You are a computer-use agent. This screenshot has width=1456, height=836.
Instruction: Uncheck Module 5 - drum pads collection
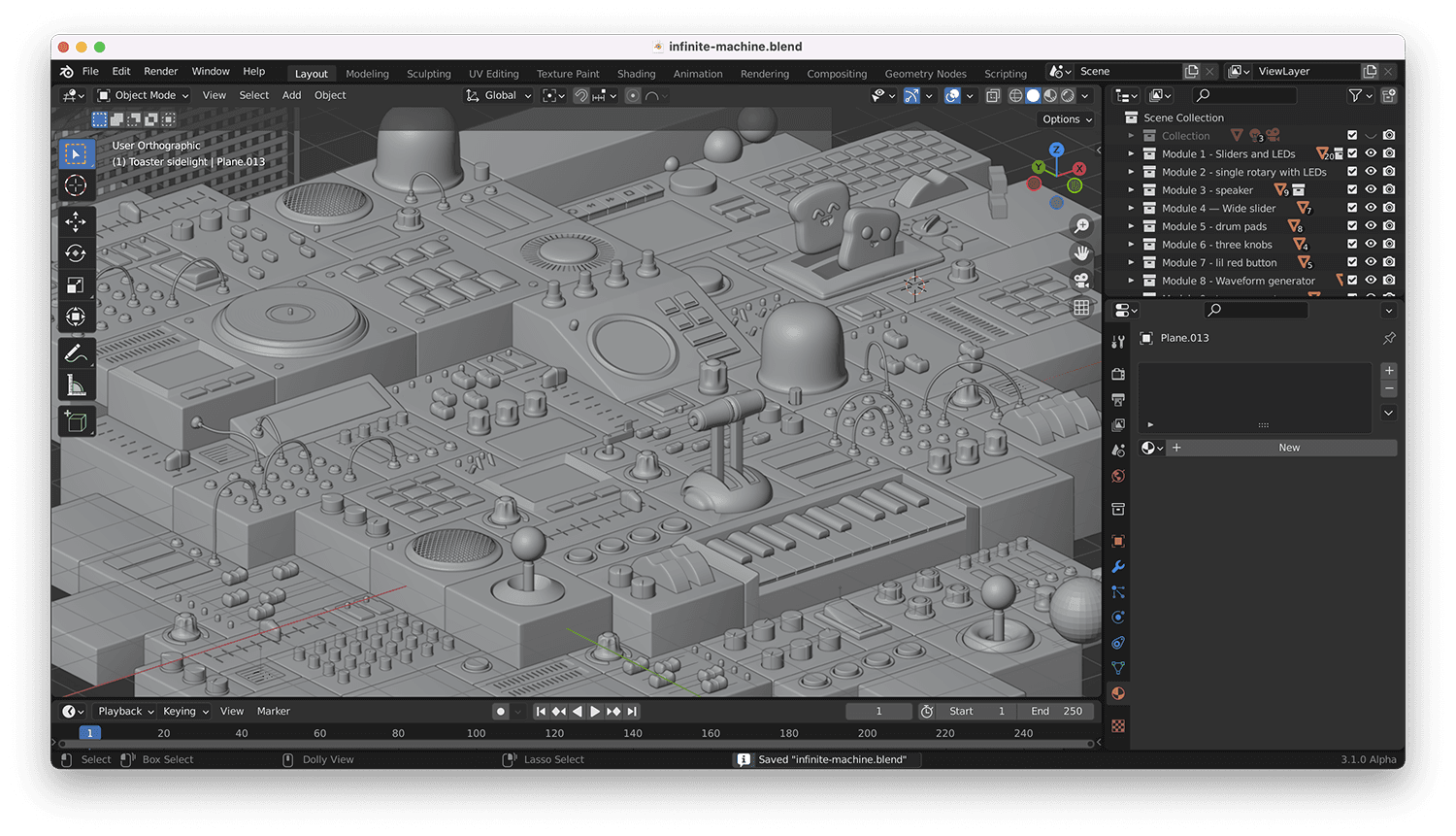point(1353,225)
